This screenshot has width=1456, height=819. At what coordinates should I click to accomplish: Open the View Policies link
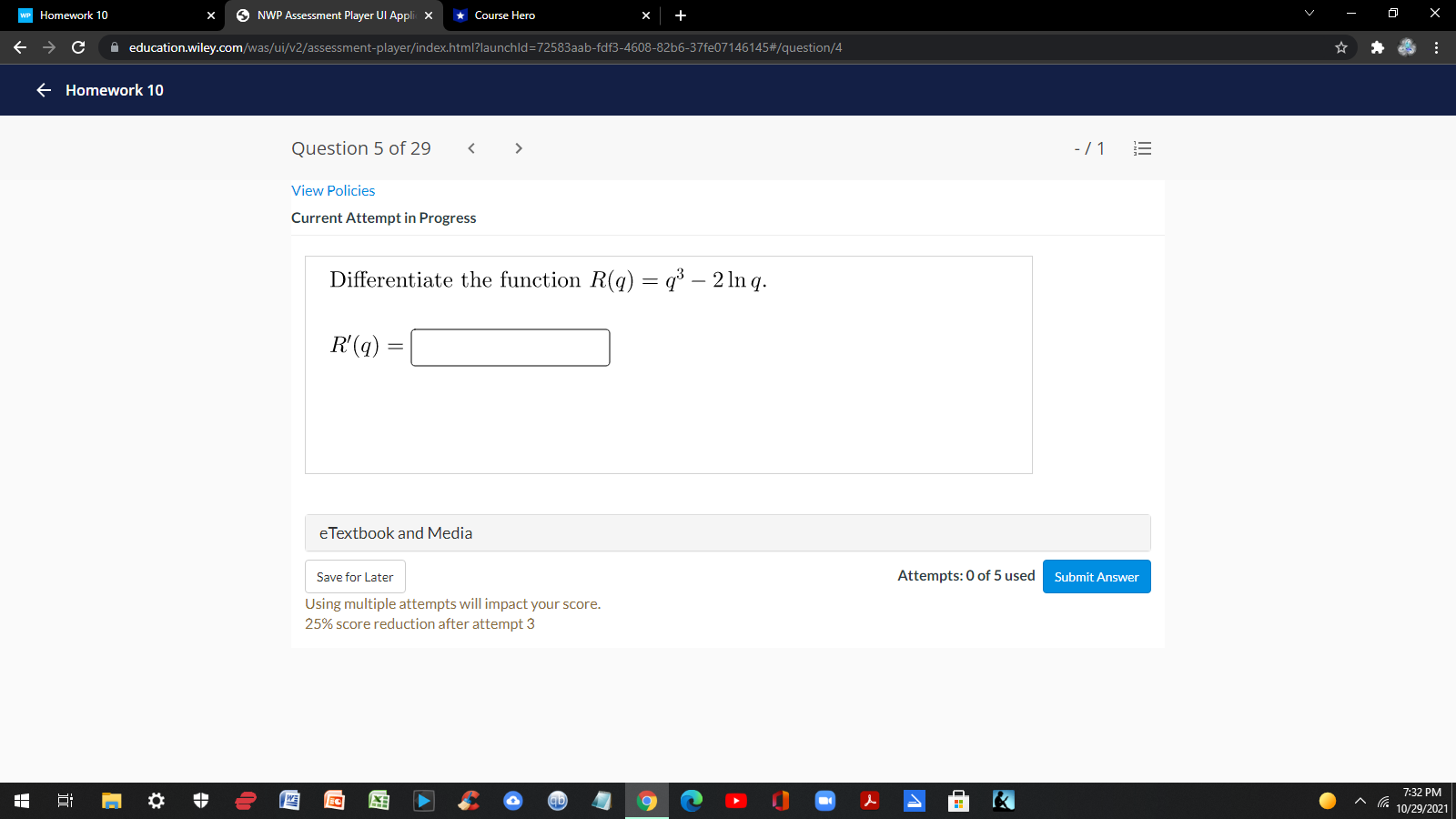point(333,190)
